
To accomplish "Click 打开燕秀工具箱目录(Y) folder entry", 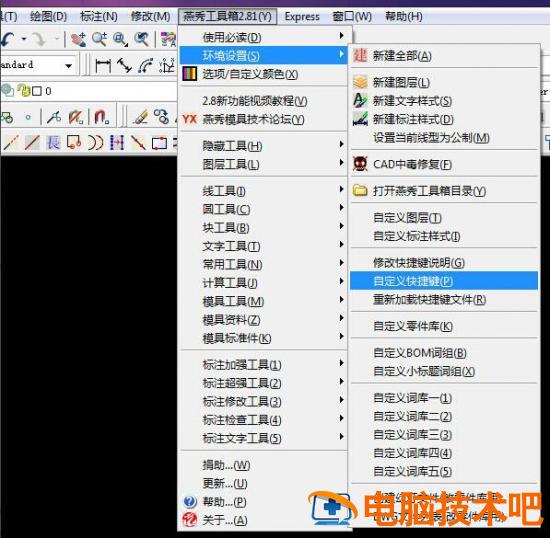I will [444, 191].
